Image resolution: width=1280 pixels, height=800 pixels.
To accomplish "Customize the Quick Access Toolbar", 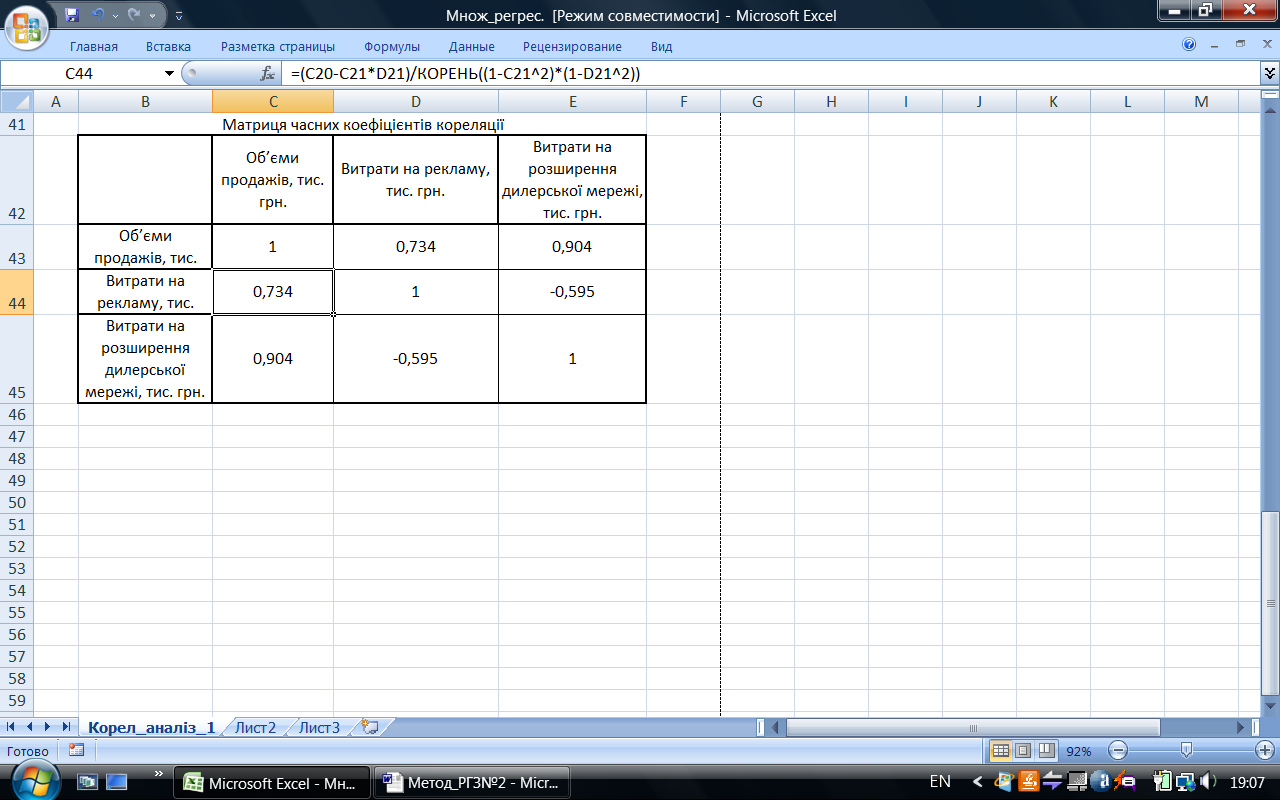I will click(178, 16).
